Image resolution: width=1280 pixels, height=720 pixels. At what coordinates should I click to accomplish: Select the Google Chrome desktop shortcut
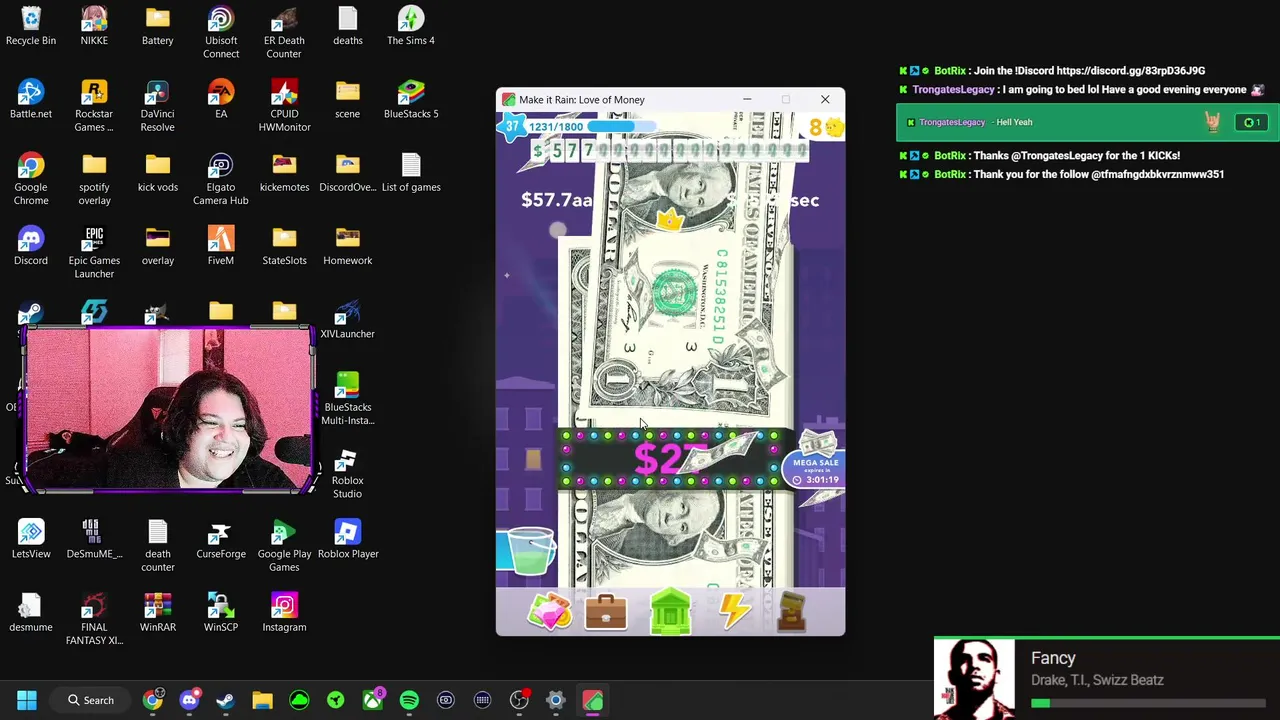(x=31, y=179)
